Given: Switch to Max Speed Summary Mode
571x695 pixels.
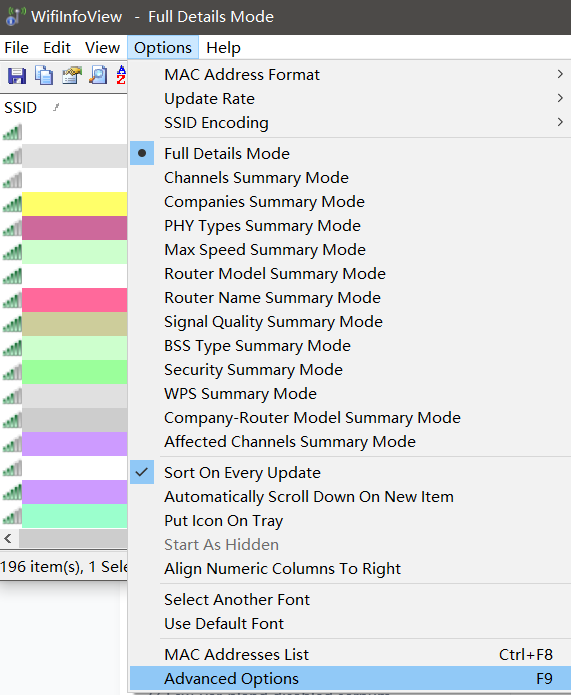Looking at the screenshot, I should [x=350, y=249].
